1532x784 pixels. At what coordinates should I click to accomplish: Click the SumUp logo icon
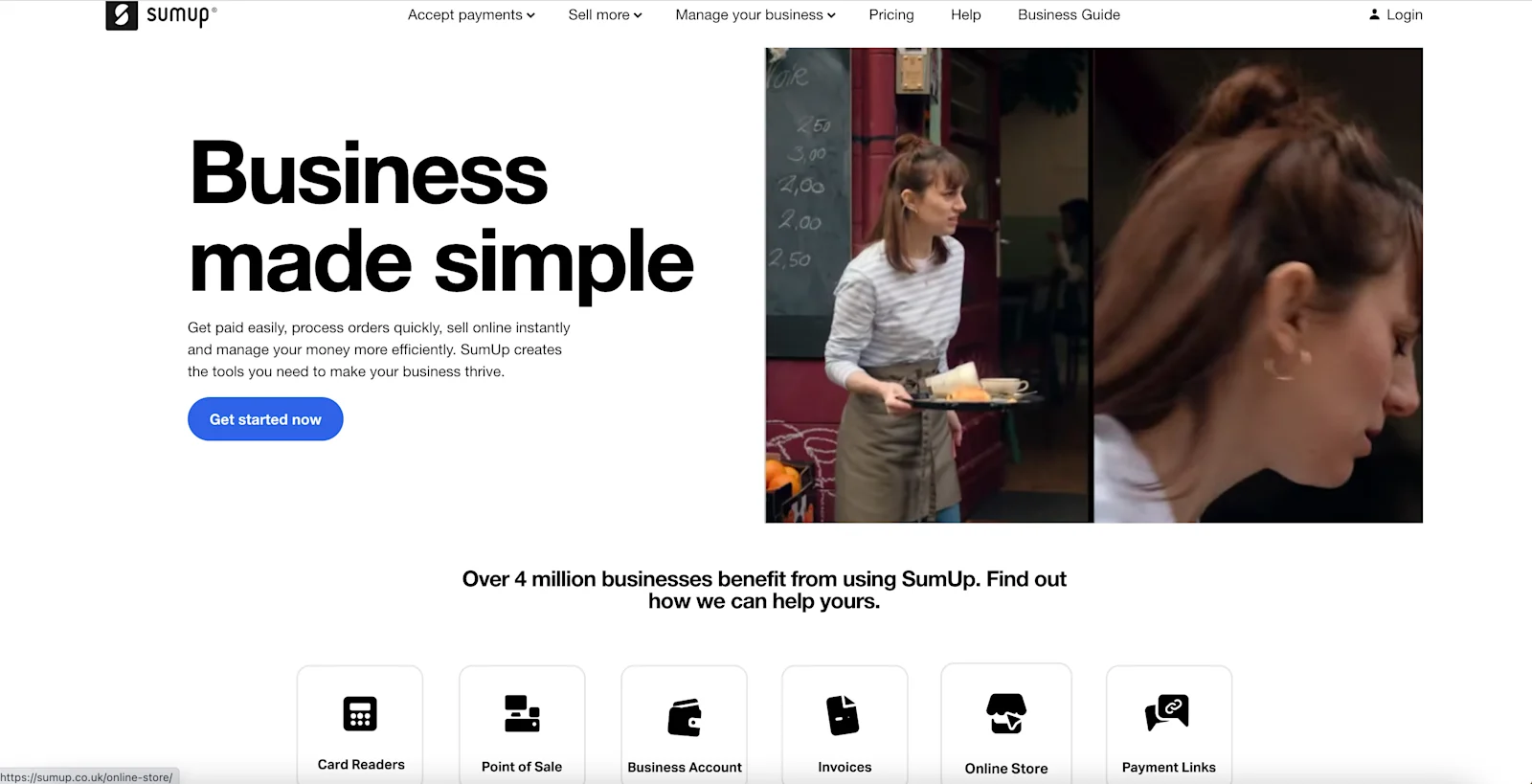[122, 15]
